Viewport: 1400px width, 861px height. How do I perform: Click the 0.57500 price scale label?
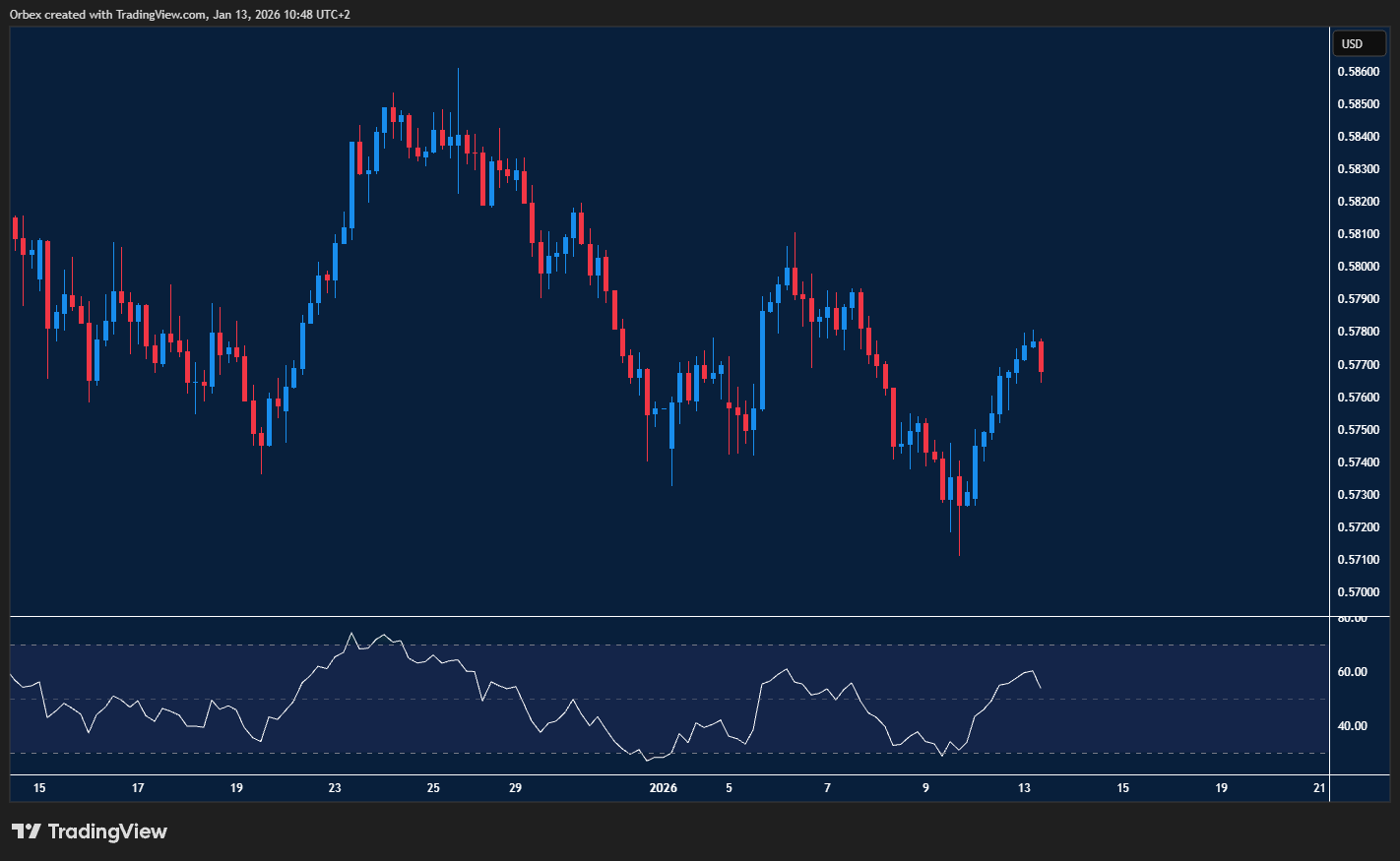pyautogui.click(x=1357, y=430)
